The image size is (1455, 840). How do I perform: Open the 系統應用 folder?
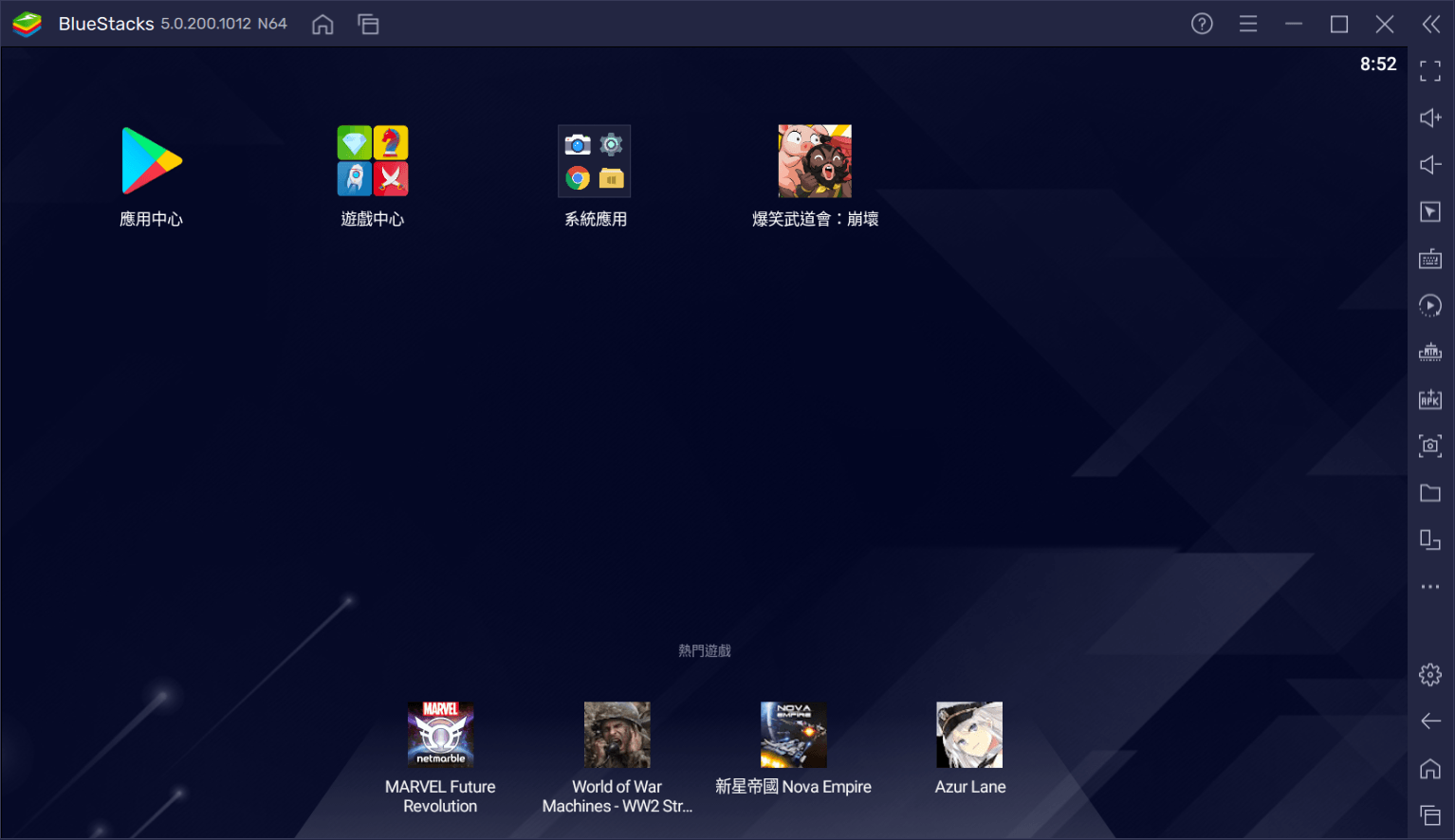595,161
